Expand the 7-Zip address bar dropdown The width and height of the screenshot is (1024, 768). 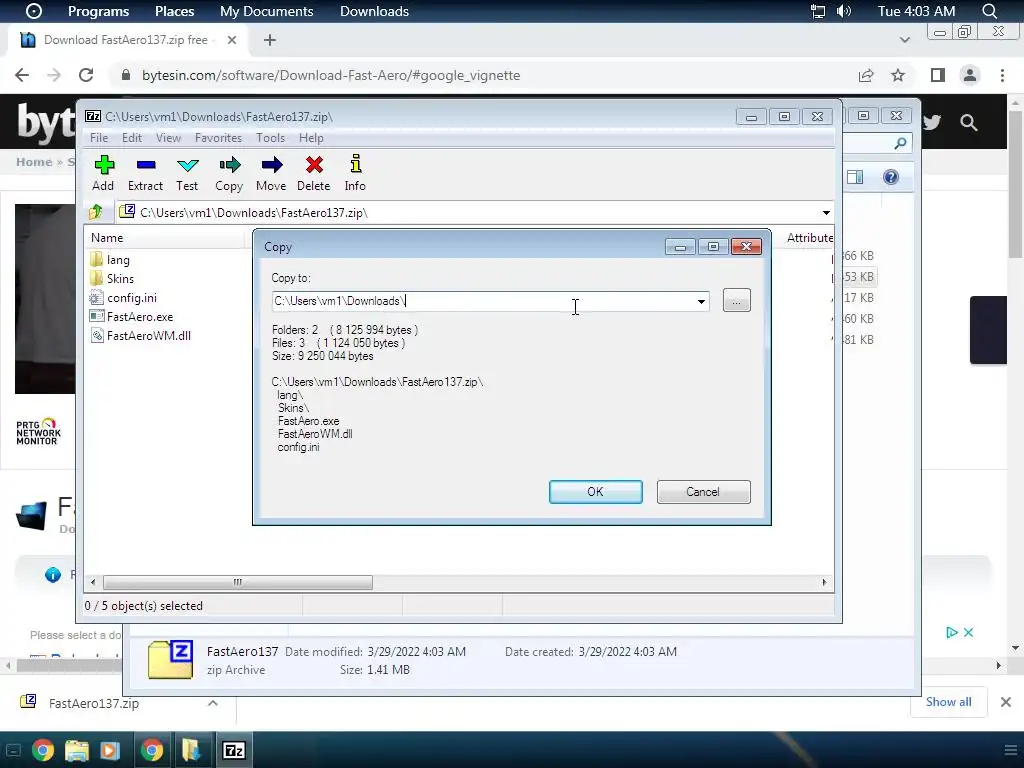(826, 213)
